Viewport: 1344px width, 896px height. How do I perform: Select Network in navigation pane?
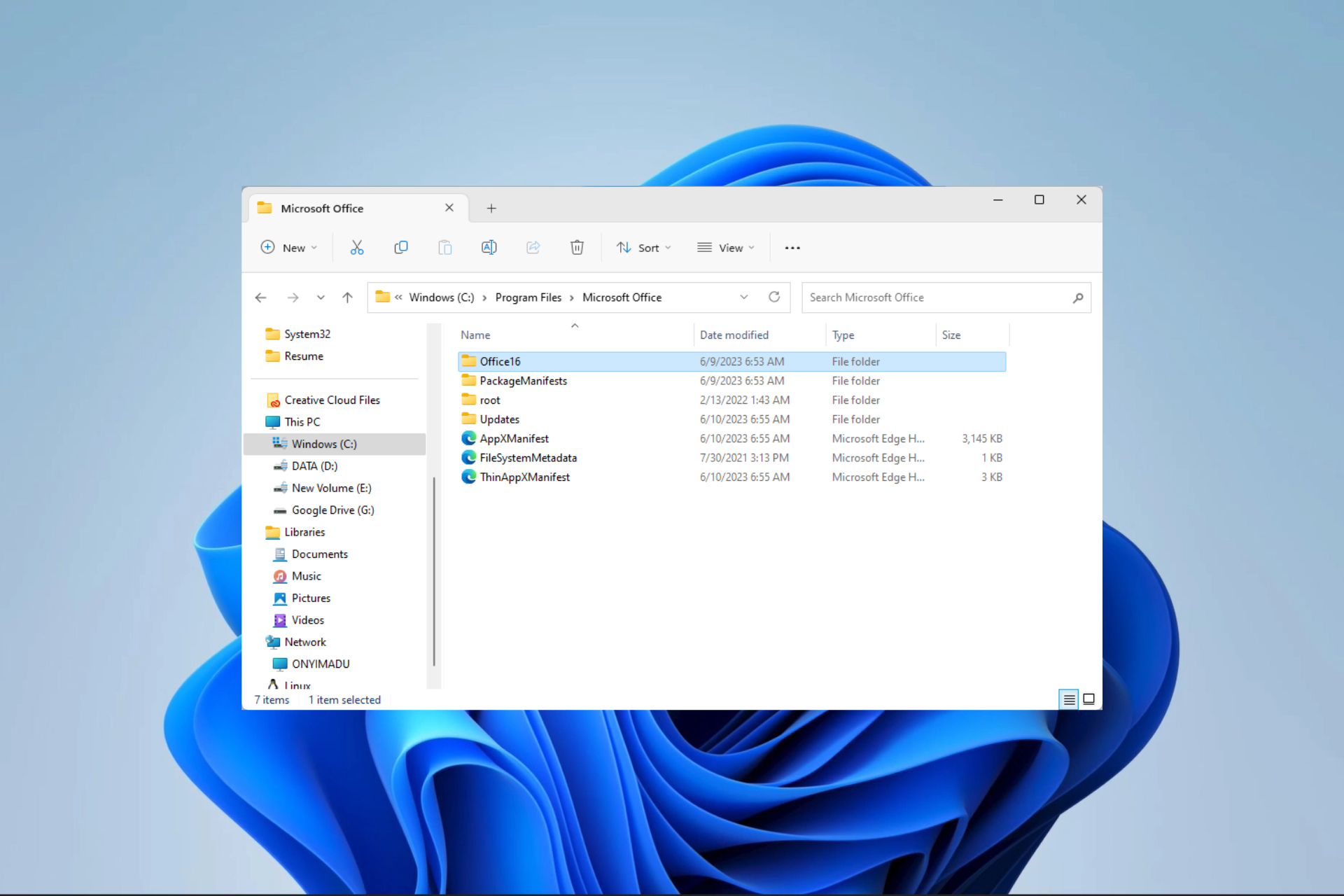304,642
